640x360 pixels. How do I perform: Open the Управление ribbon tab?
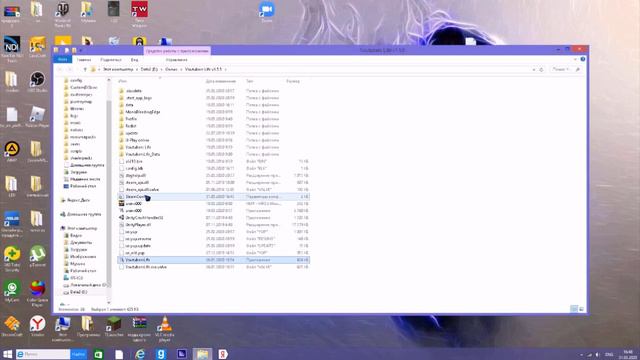click(177, 60)
